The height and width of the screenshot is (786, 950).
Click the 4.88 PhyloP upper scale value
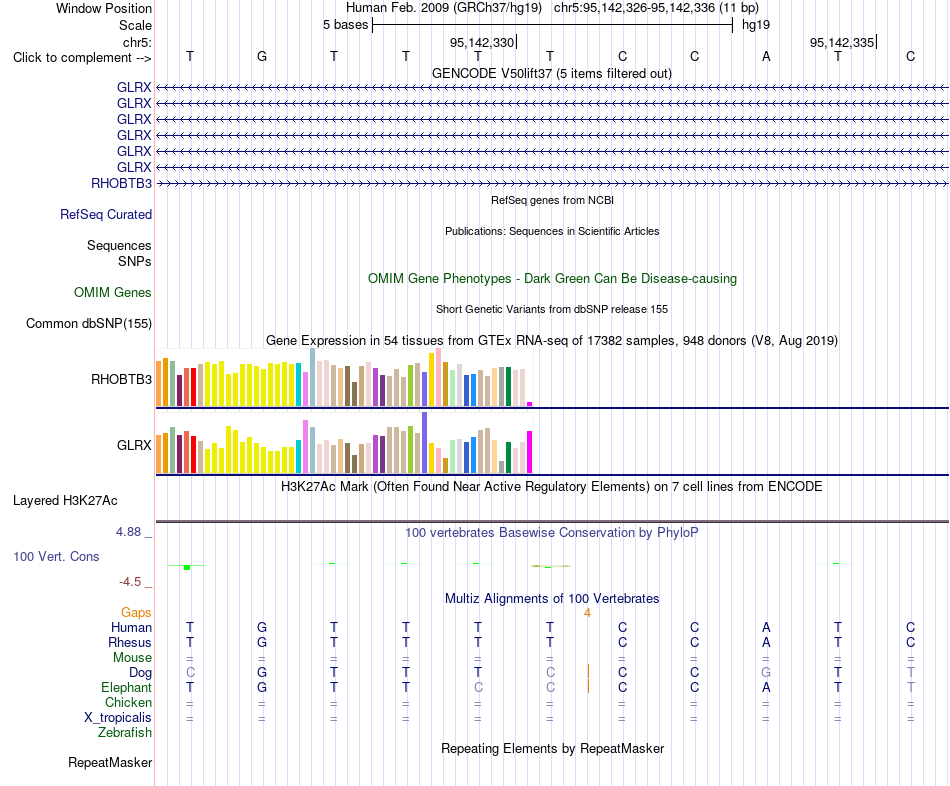(128, 531)
